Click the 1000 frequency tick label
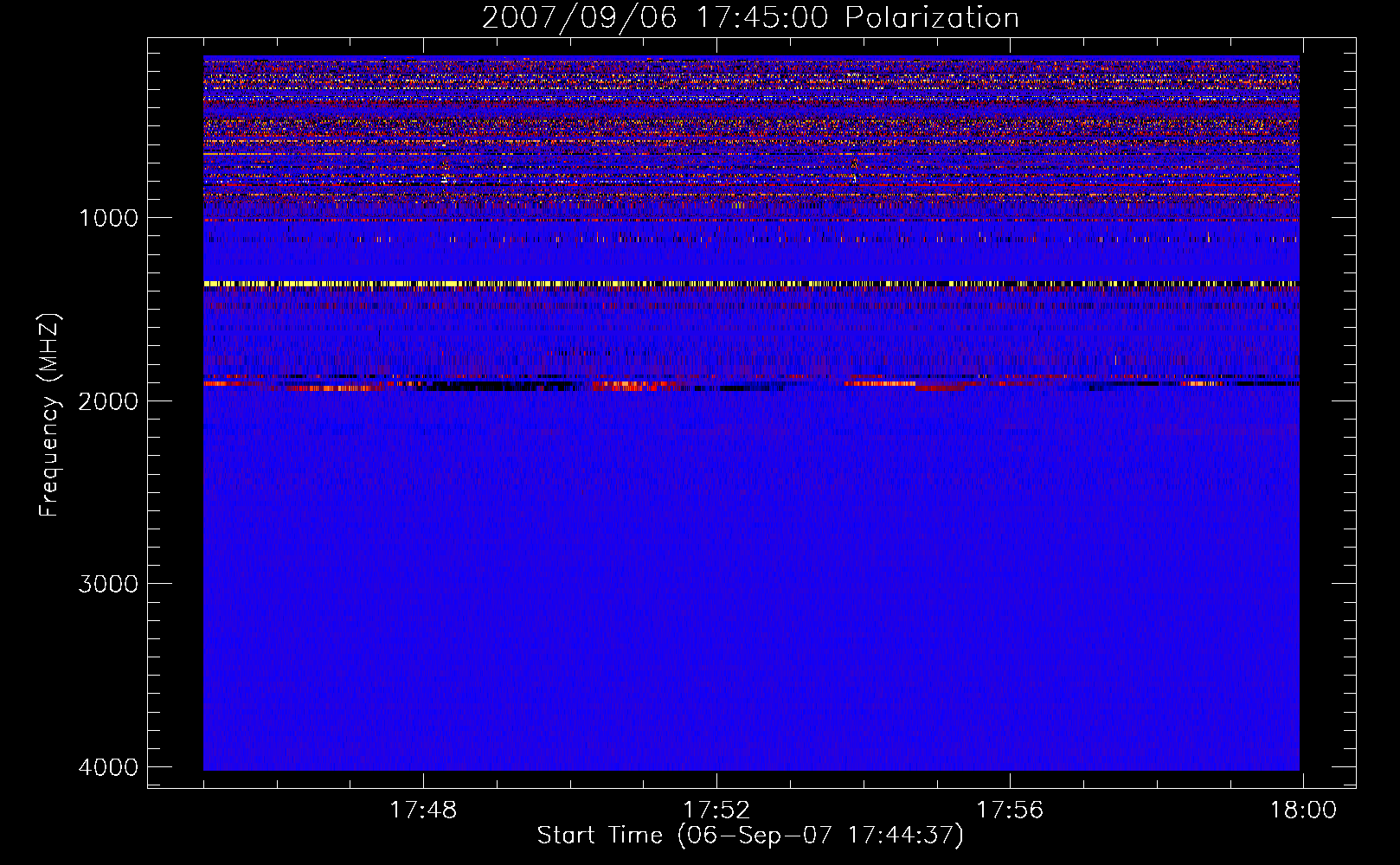 (108, 217)
